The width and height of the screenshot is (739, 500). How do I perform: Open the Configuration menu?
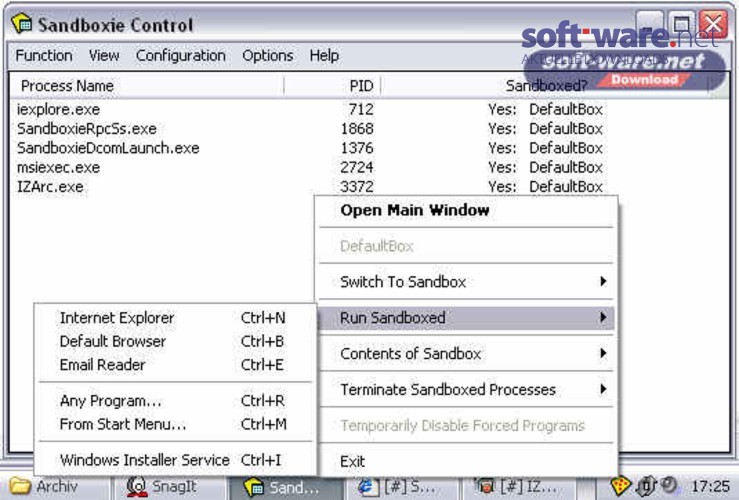pos(181,56)
